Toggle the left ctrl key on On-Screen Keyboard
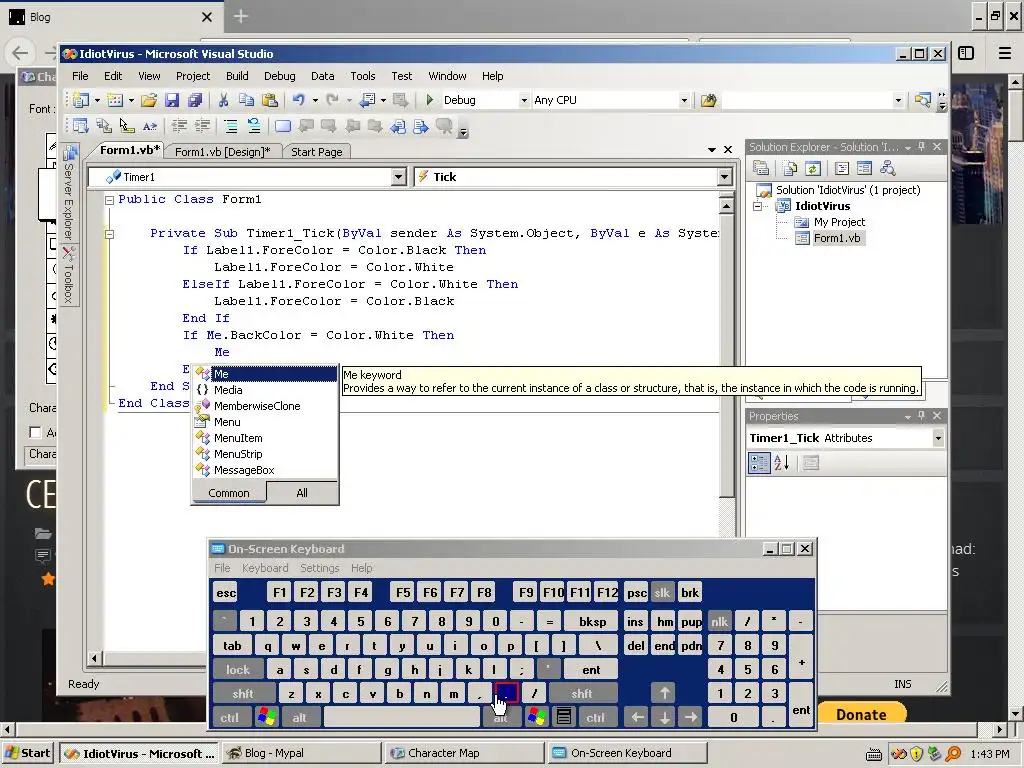This screenshot has height=768, width=1024. 229,718
